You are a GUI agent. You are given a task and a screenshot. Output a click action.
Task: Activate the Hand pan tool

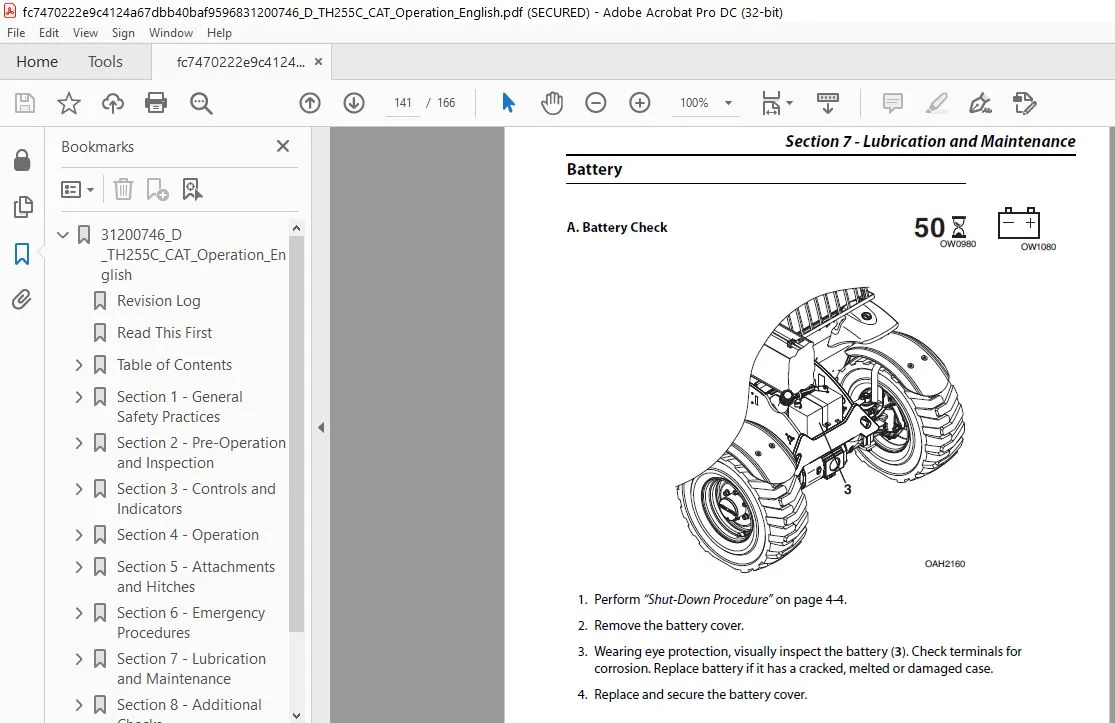[x=552, y=103]
